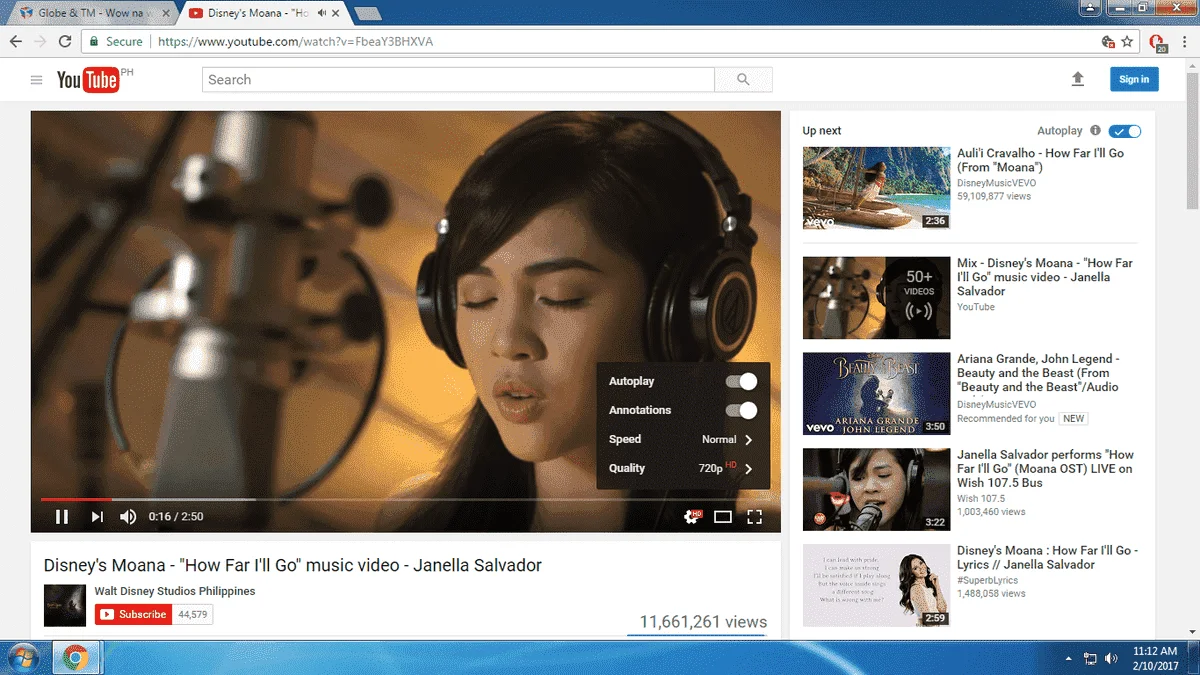Toggle Annotations in the player settings
Viewport: 1200px width, 675px height.
(741, 410)
